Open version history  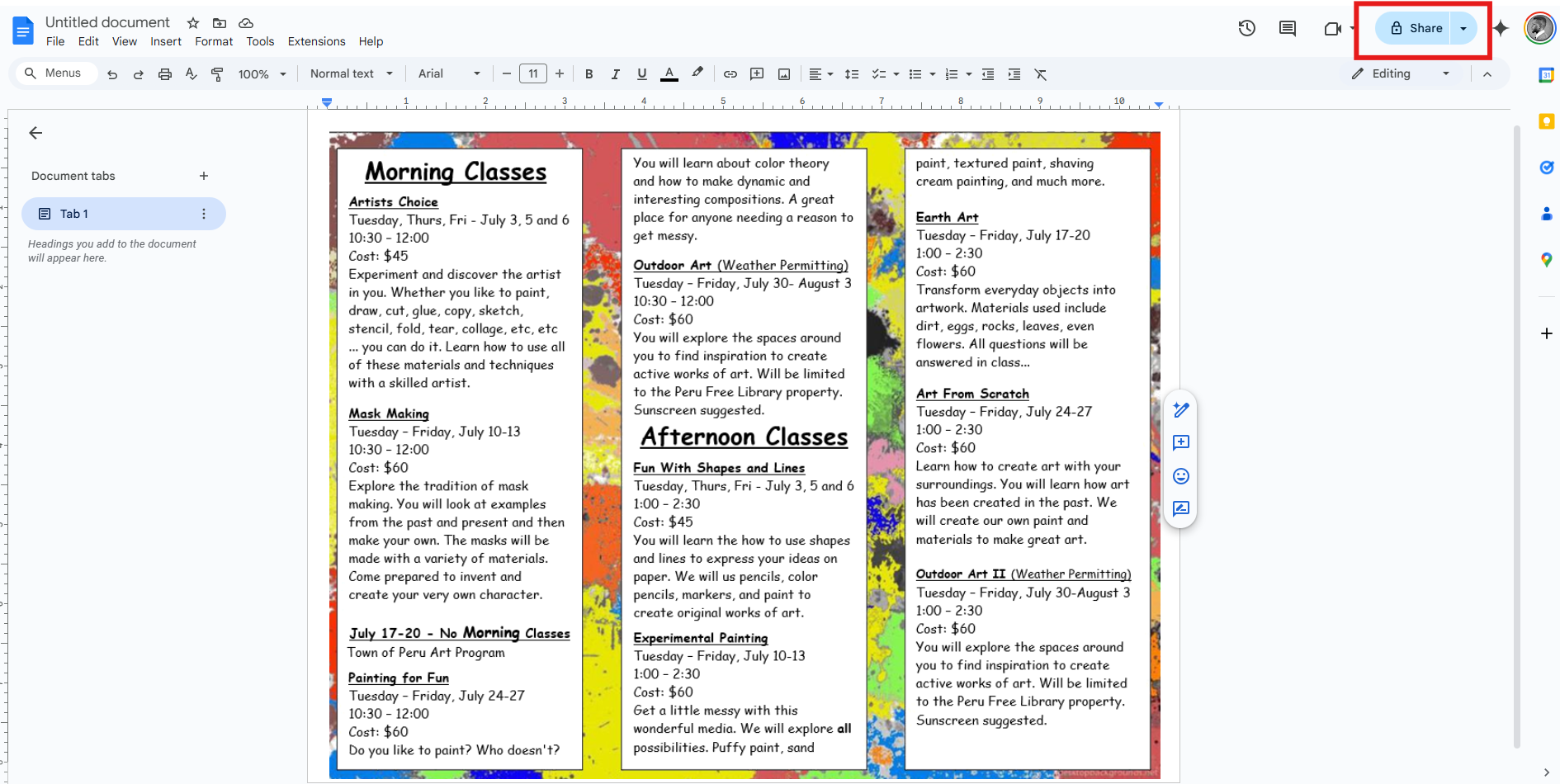click(1247, 27)
